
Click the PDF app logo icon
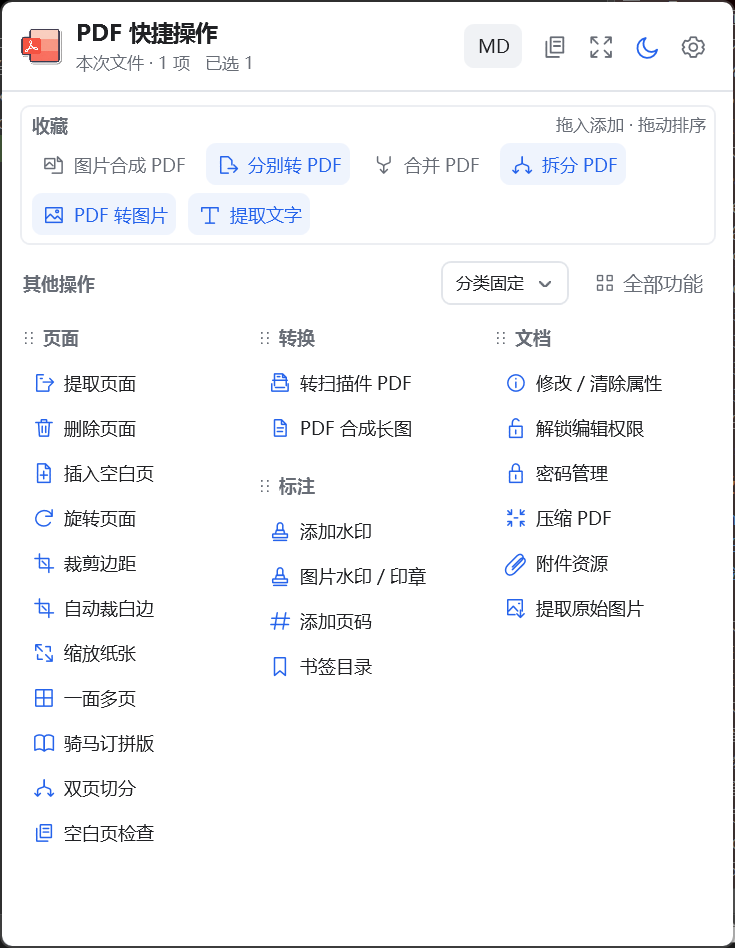pyautogui.click(x=42, y=46)
